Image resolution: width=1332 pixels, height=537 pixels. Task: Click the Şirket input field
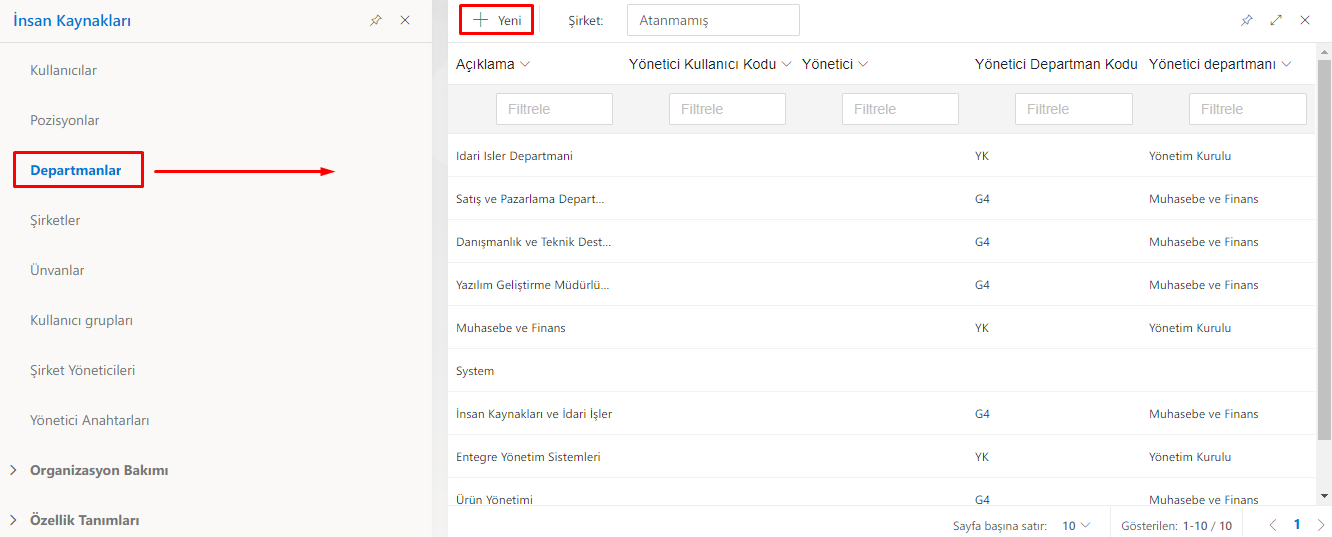[x=713, y=20]
